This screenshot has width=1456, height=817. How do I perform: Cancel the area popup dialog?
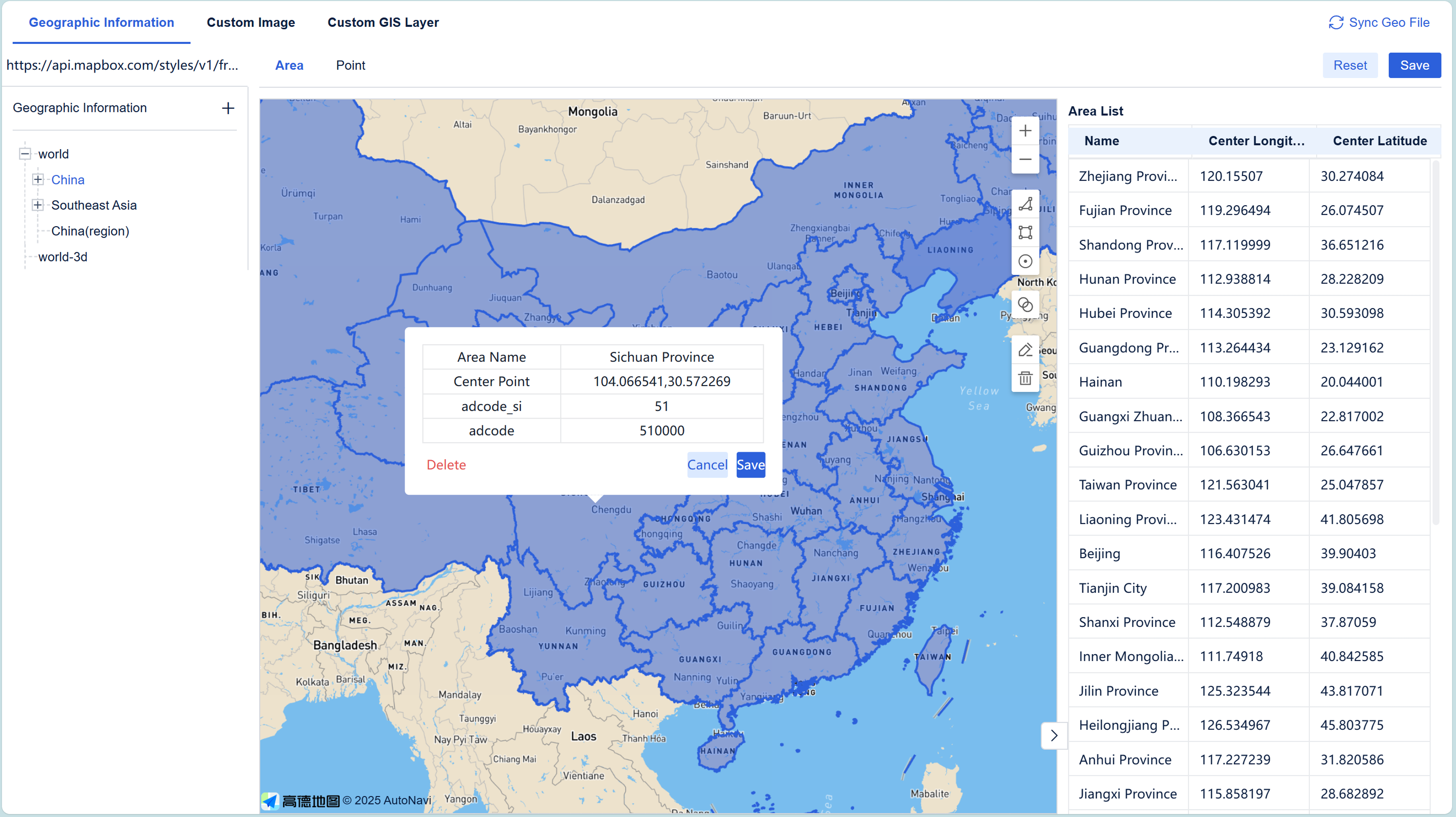click(707, 465)
